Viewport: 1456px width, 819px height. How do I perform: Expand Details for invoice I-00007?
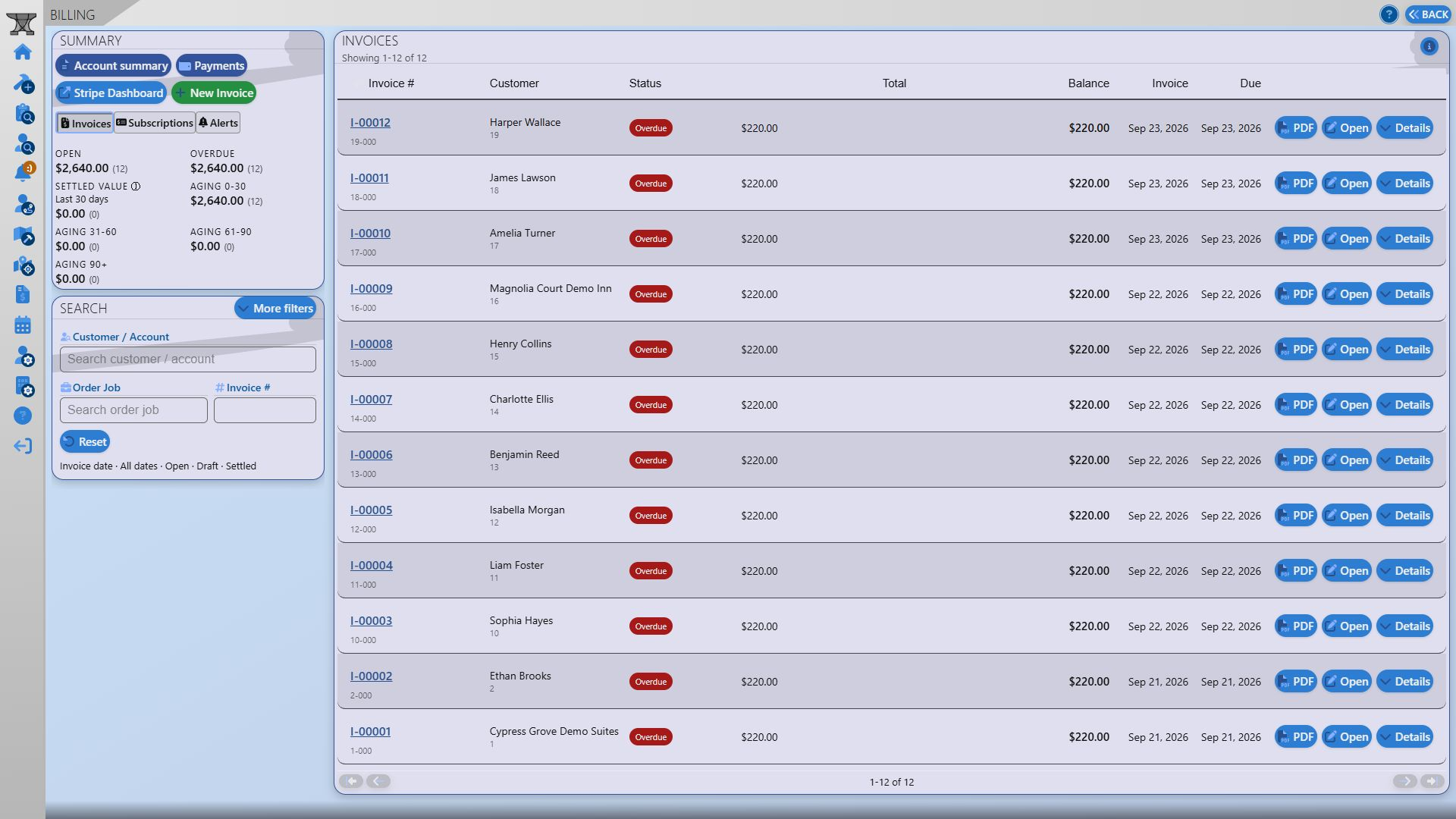click(1404, 404)
